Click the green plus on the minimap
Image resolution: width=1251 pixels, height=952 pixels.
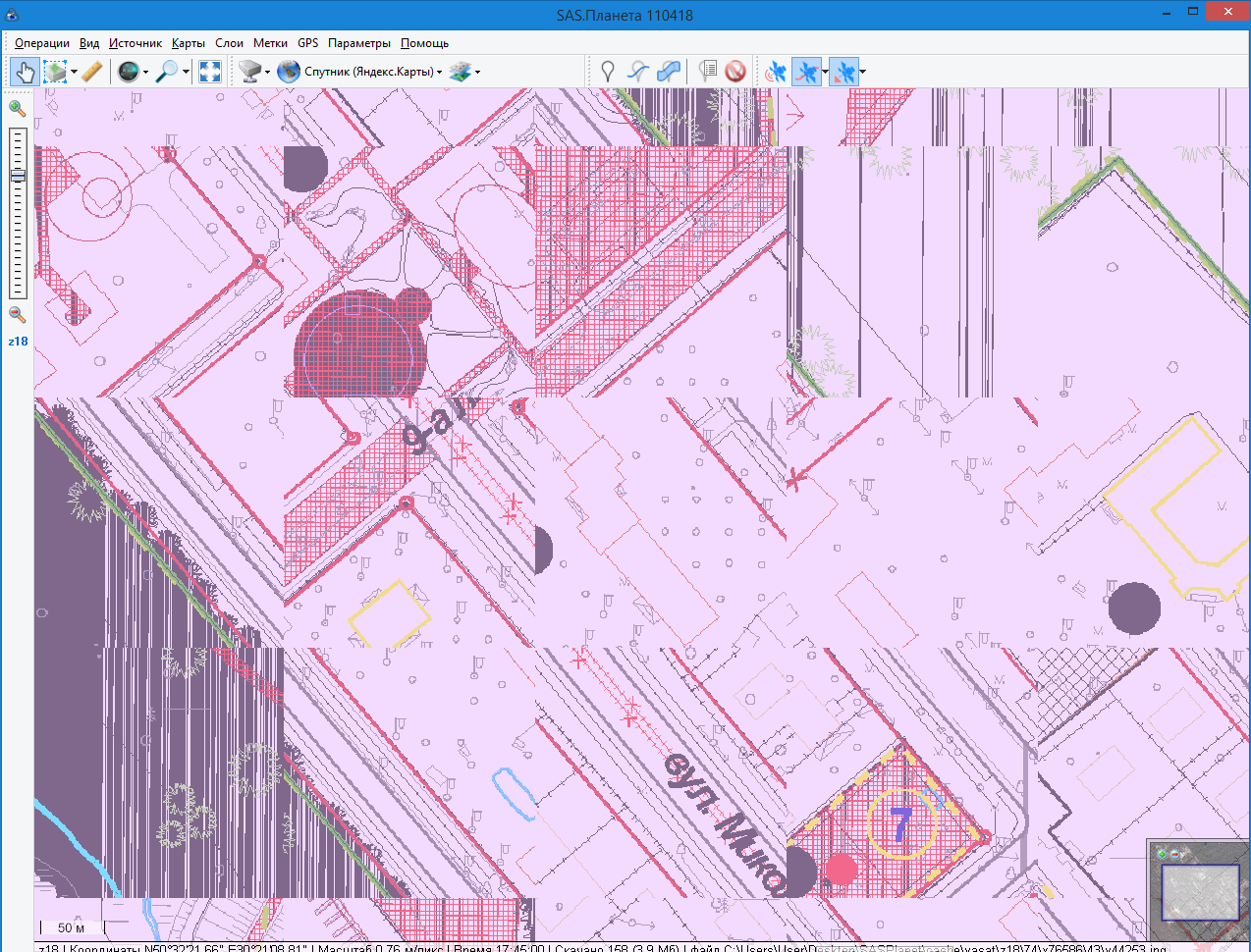click(x=1163, y=854)
